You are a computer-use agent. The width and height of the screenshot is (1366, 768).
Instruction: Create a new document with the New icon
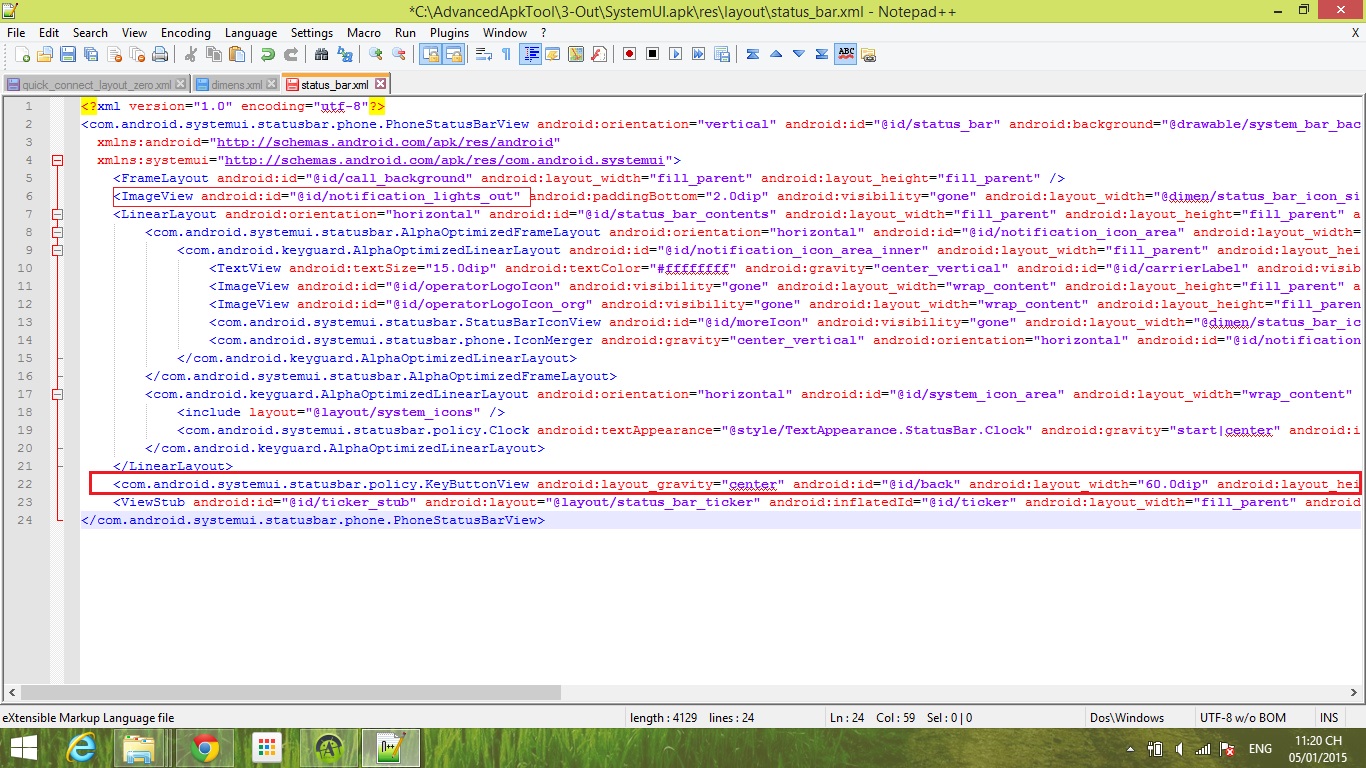20,54
